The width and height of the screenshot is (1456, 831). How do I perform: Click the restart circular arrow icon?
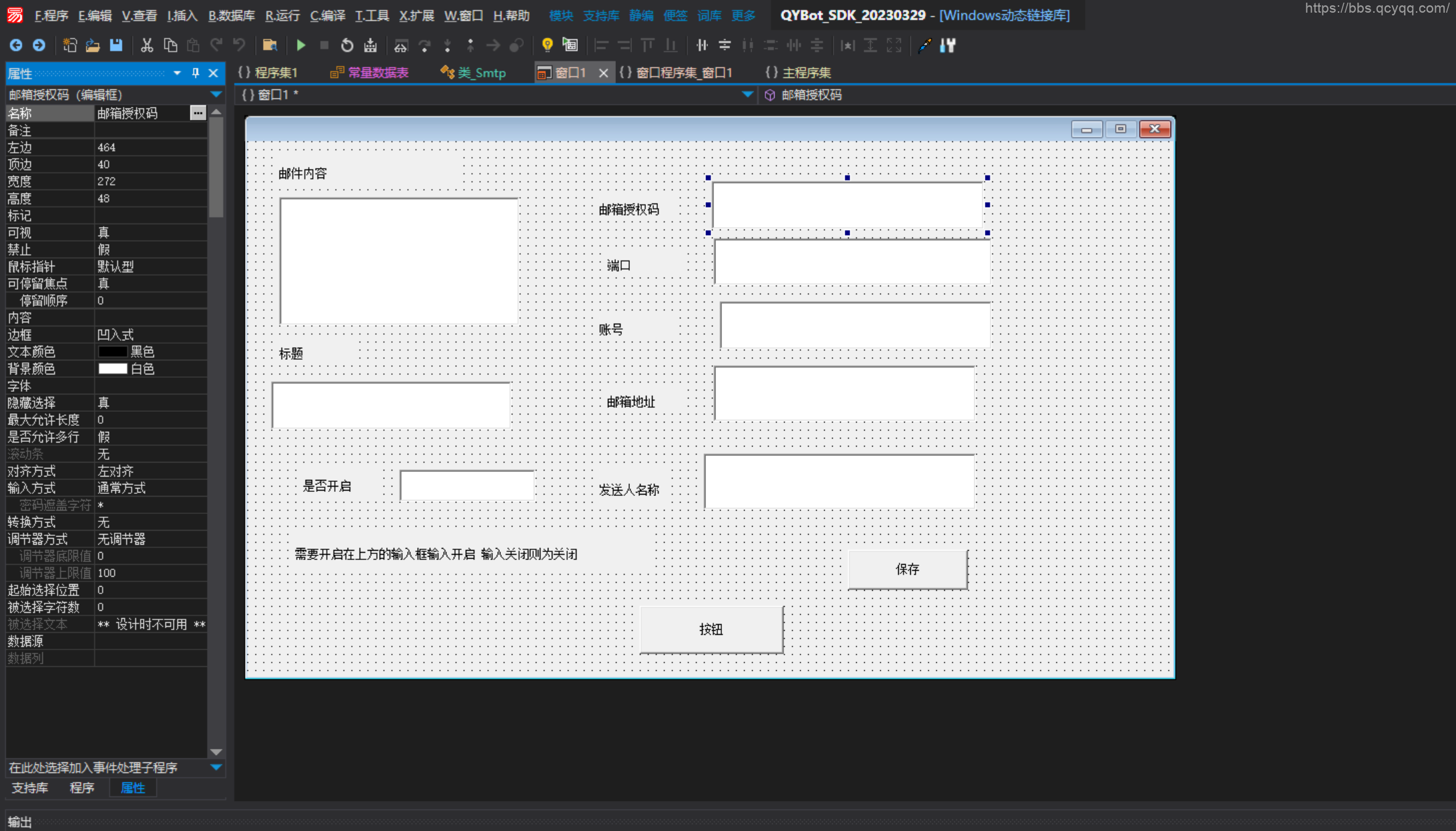347,45
